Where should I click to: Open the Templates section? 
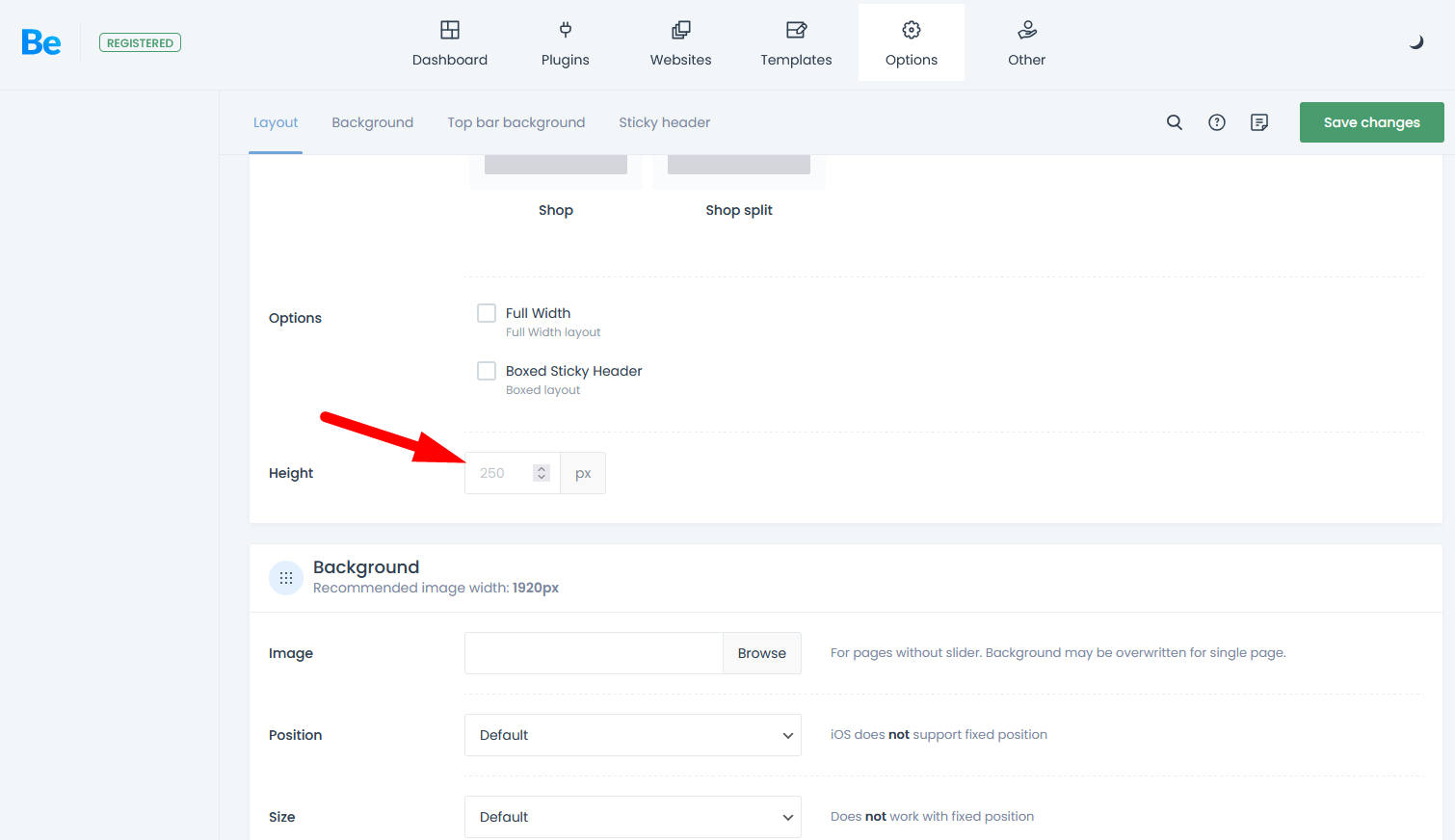pyautogui.click(x=796, y=43)
